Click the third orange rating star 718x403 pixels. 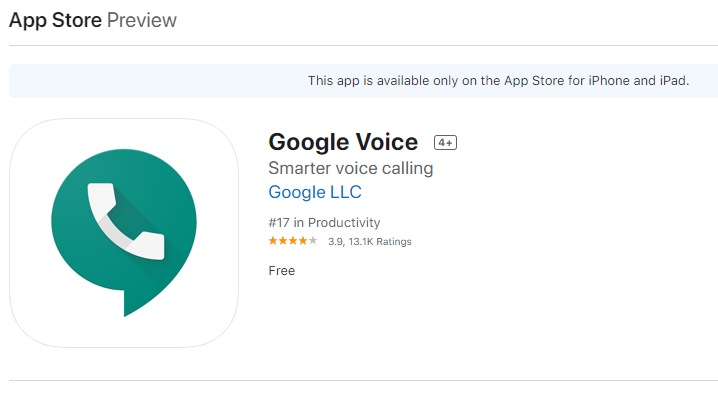[293, 241]
